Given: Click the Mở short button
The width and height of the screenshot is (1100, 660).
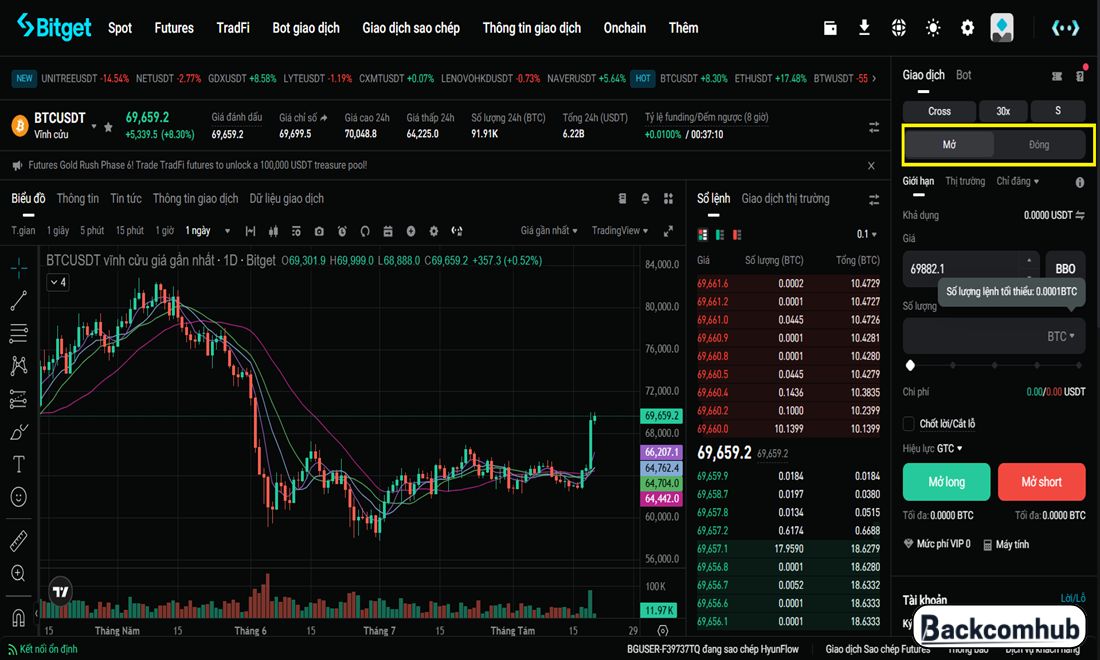Looking at the screenshot, I should [x=1041, y=482].
